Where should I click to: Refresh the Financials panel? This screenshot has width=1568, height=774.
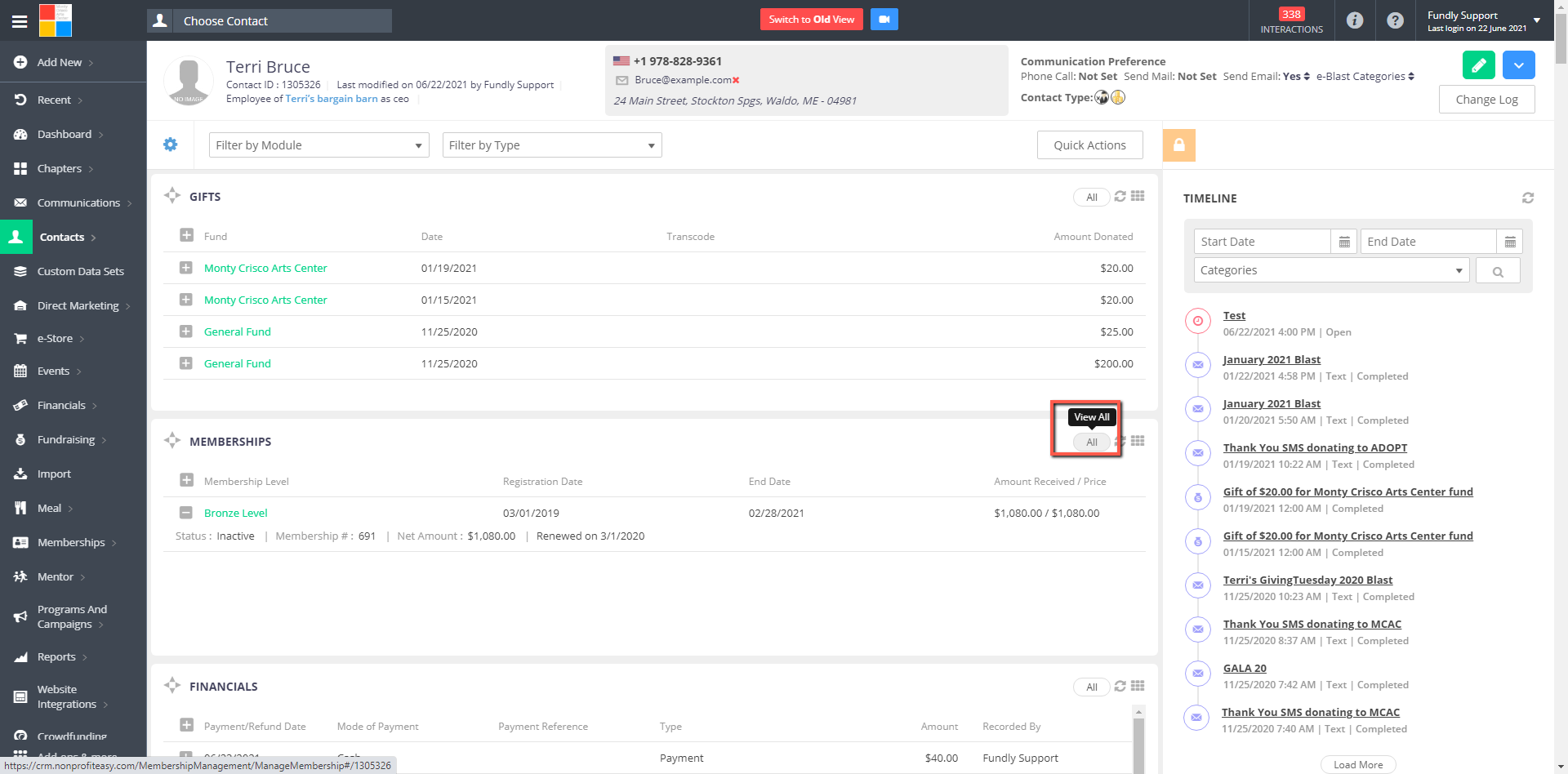point(1120,686)
